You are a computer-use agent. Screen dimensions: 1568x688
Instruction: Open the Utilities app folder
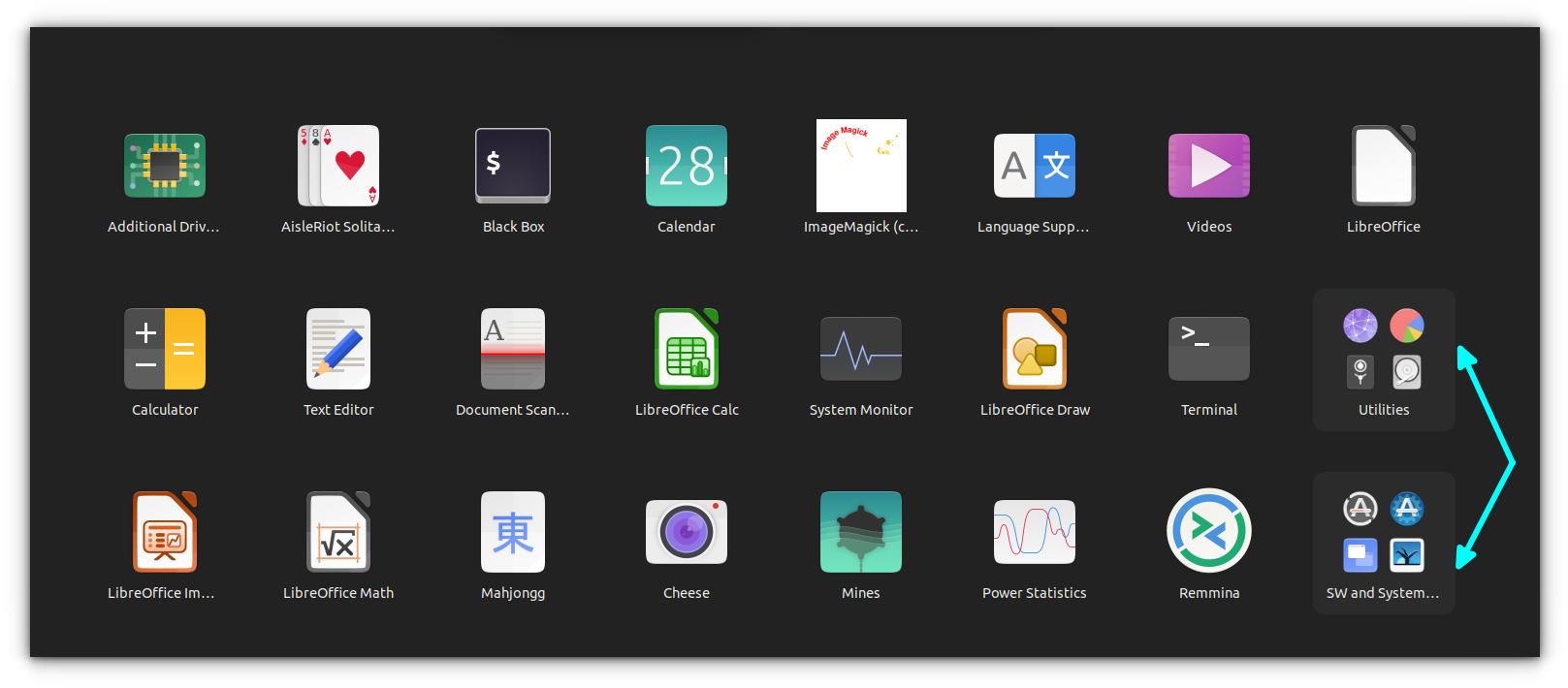coord(1384,360)
